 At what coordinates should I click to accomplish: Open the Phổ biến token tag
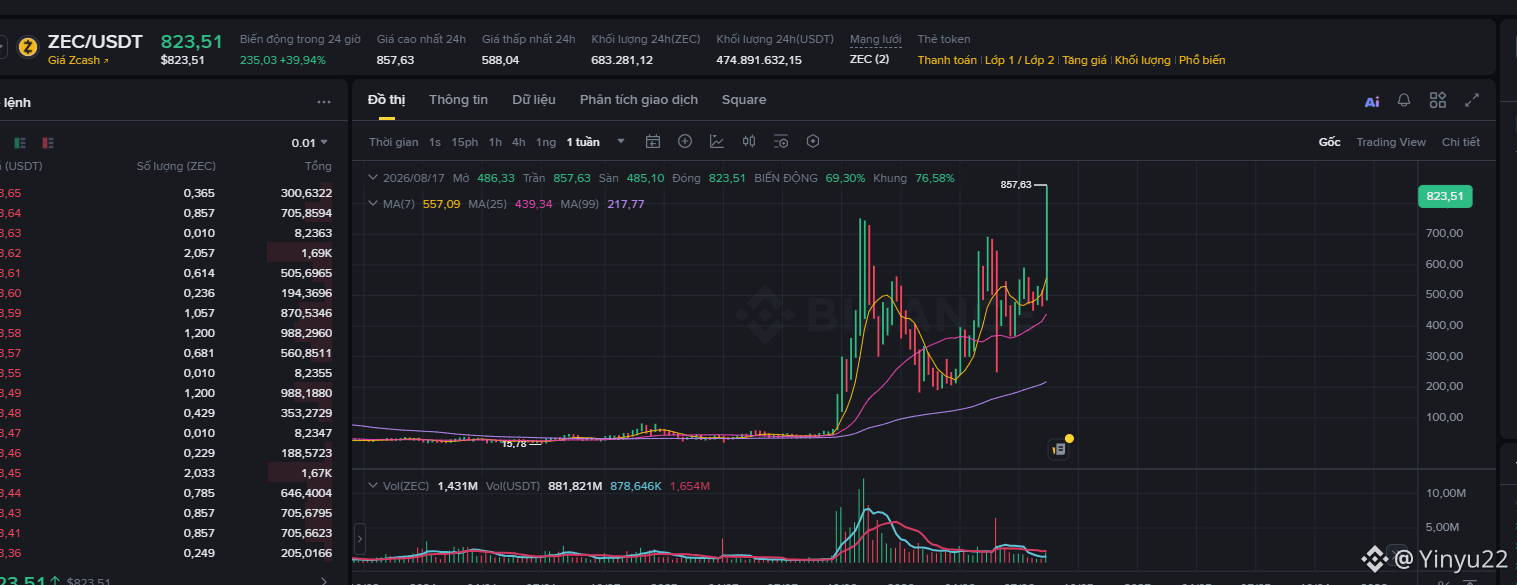tap(1202, 60)
